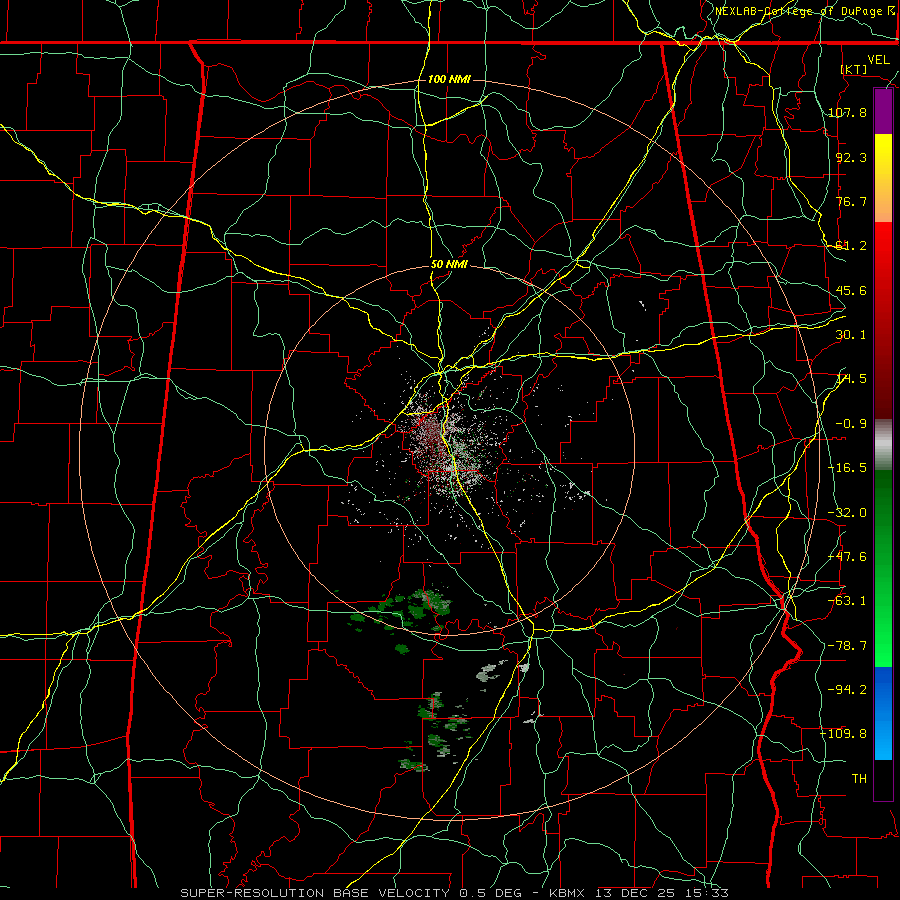Select the [KT] units label
Image resolution: width=900 pixels, height=900 pixels.
click(x=854, y=69)
